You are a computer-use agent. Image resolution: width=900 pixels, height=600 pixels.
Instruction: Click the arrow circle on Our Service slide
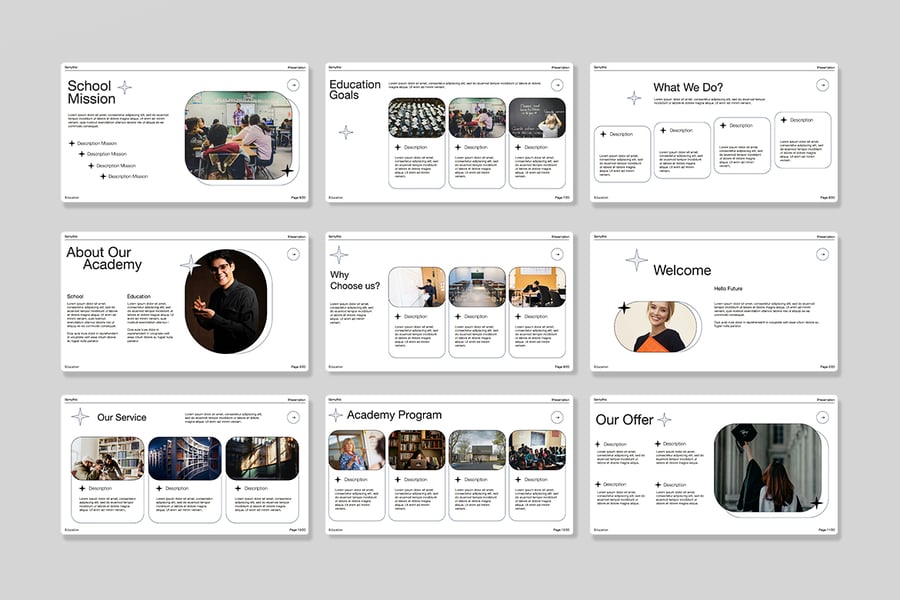[x=292, y=417]
